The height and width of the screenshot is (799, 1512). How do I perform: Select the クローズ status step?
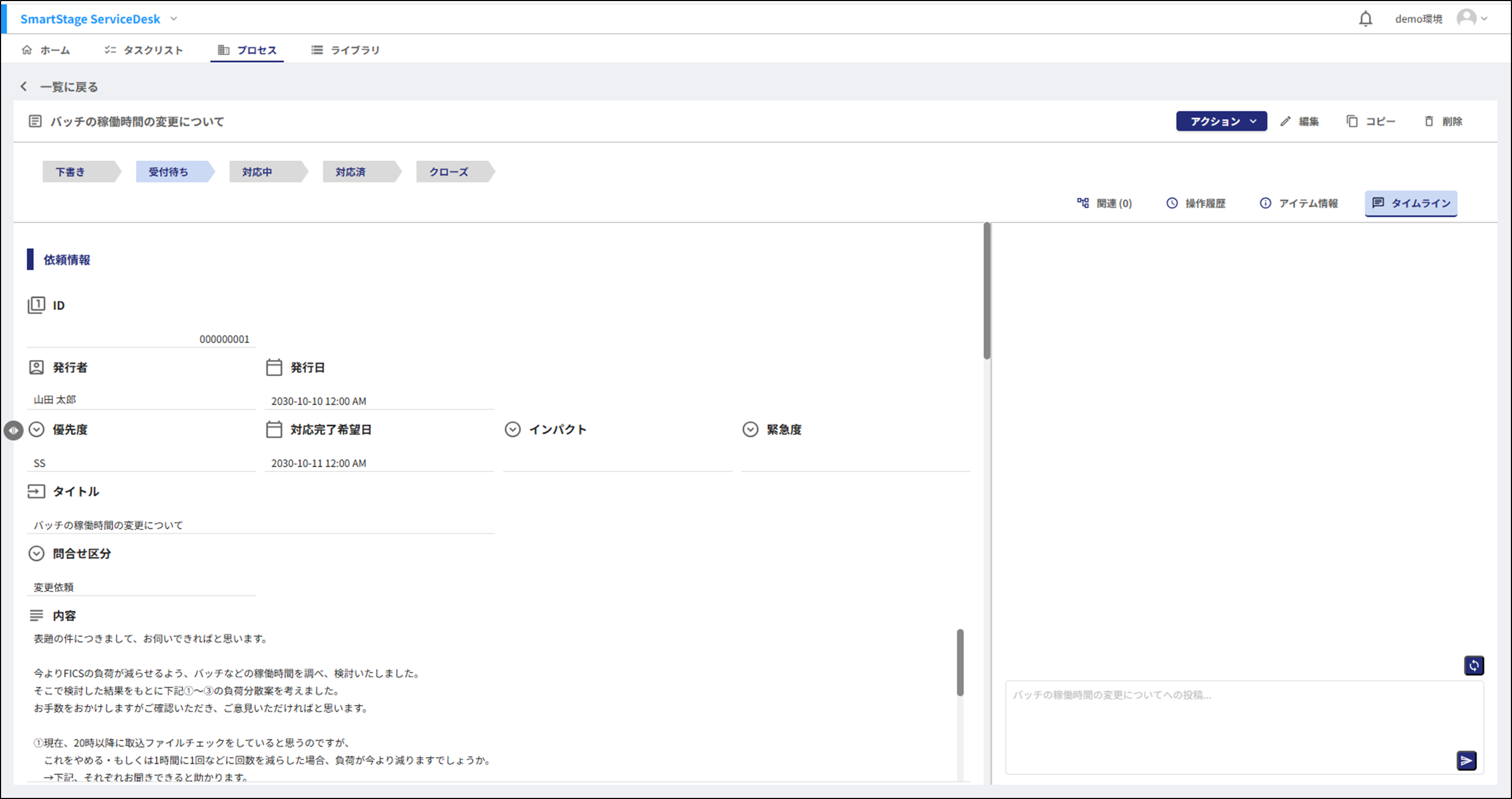pos(449,172)
